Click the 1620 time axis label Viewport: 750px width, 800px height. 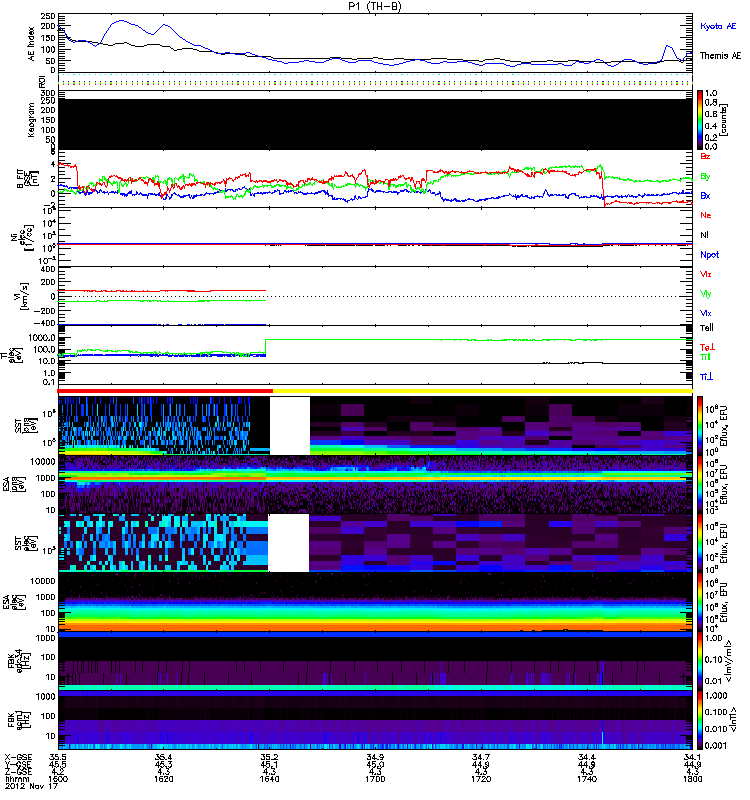[163, 779]
